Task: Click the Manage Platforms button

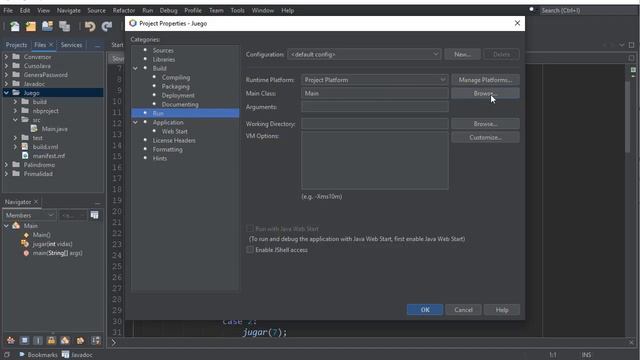Action: click(x=485, y=80)
